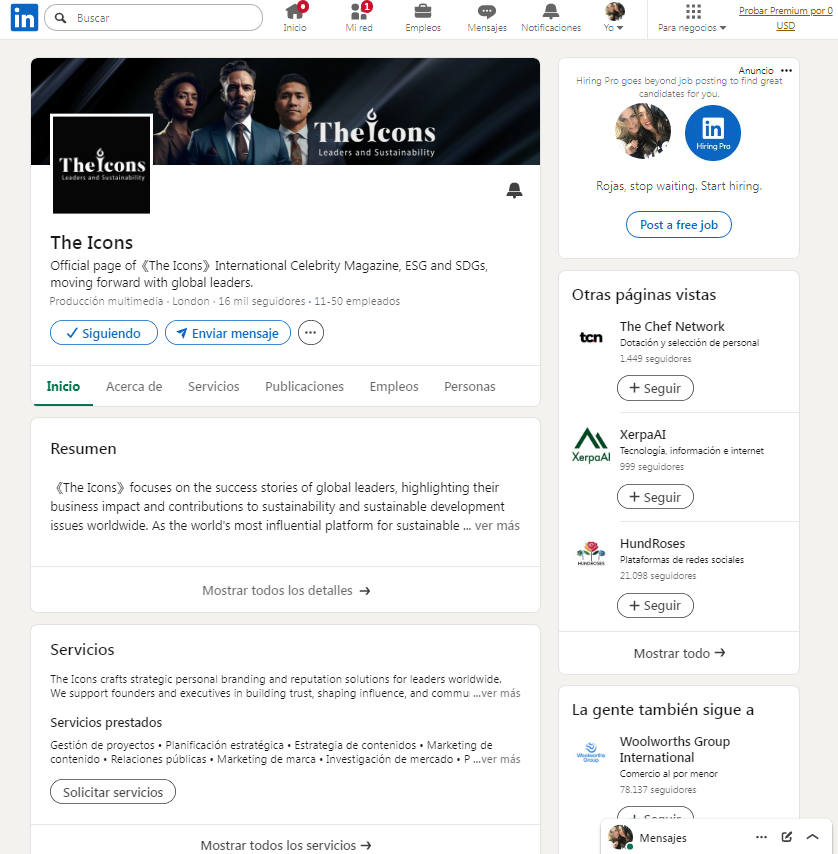The width and height of the screenshot is (838, 854).
Task: Open Mostrar todos los detalles link
Action: (x=286, y=590)
